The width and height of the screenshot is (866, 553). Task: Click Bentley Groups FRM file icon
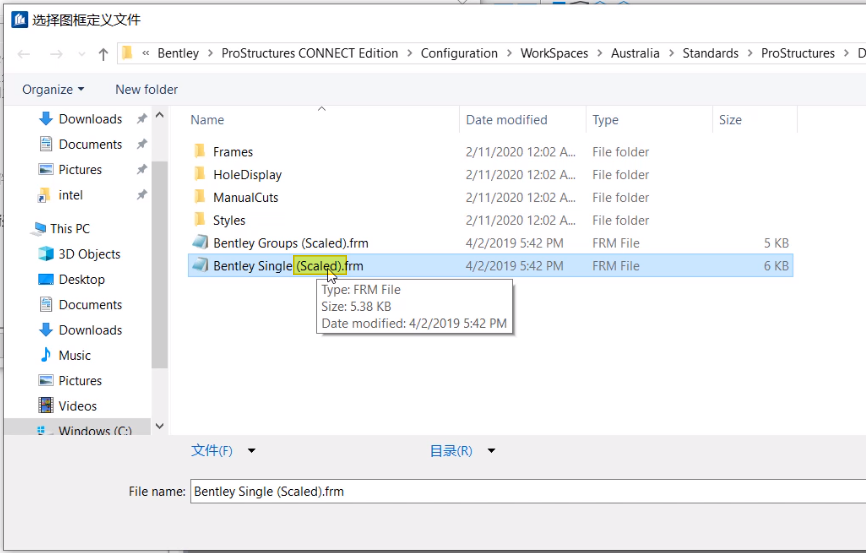pyautogui.click(x=200, y=242)
